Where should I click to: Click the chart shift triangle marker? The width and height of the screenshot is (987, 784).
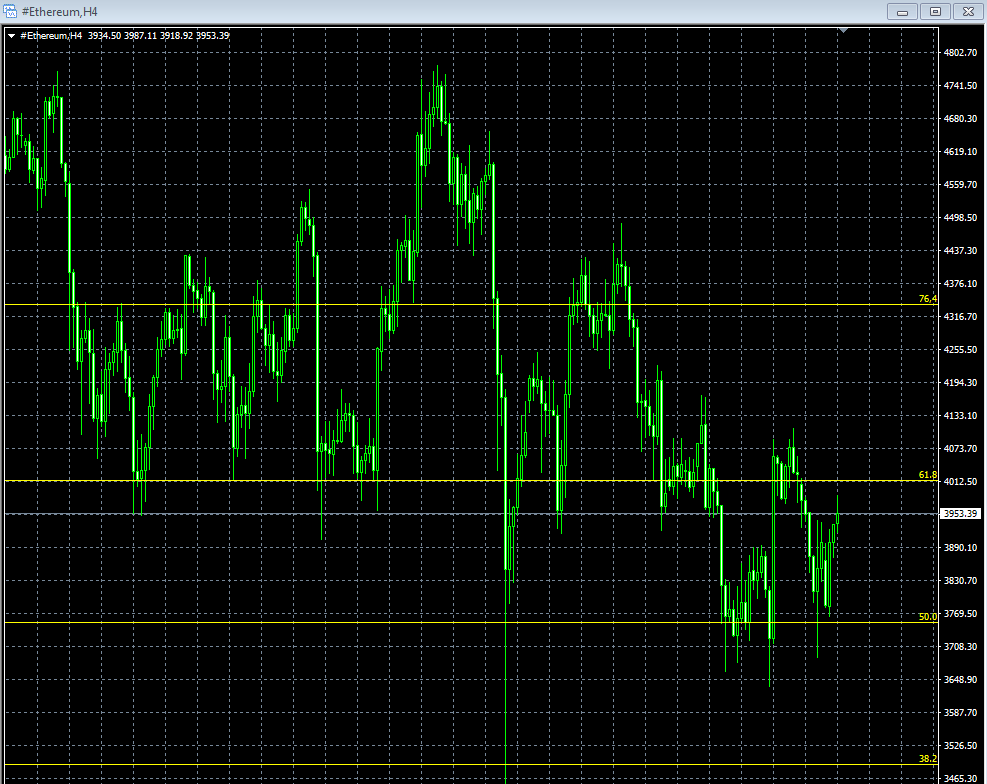pos(844,31)
